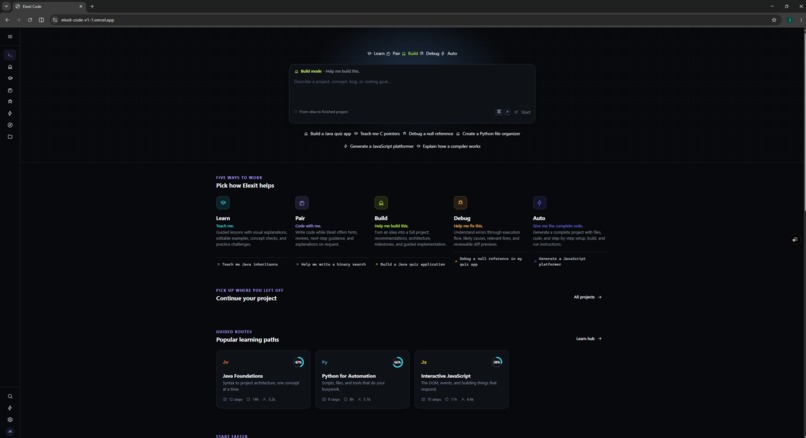Click the Java Foundations progress ring
The image size is (806, 438).
tap(298, 362)
